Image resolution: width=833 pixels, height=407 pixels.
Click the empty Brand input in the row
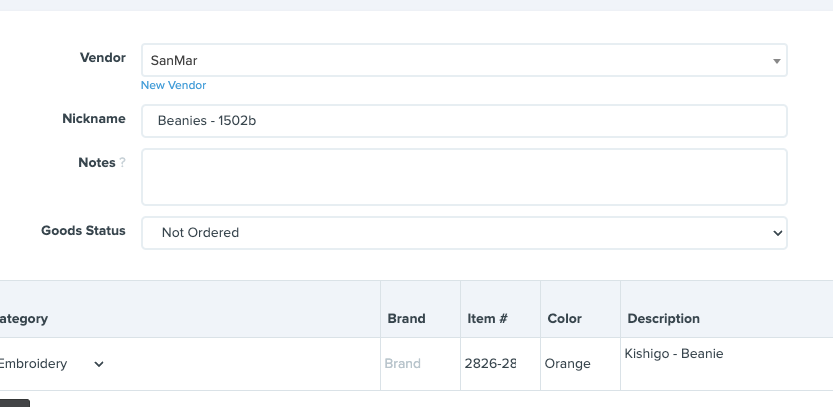[419, 364]
